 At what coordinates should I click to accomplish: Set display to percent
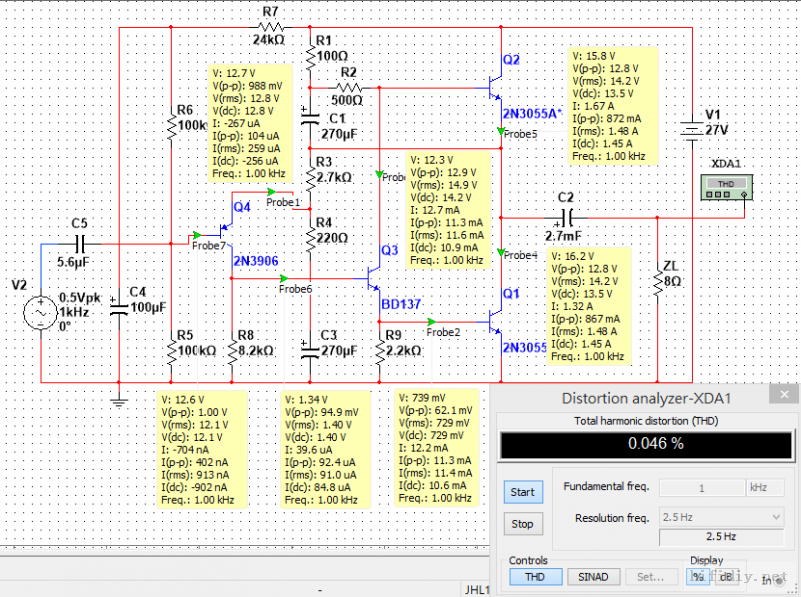[x=696, y=576]
